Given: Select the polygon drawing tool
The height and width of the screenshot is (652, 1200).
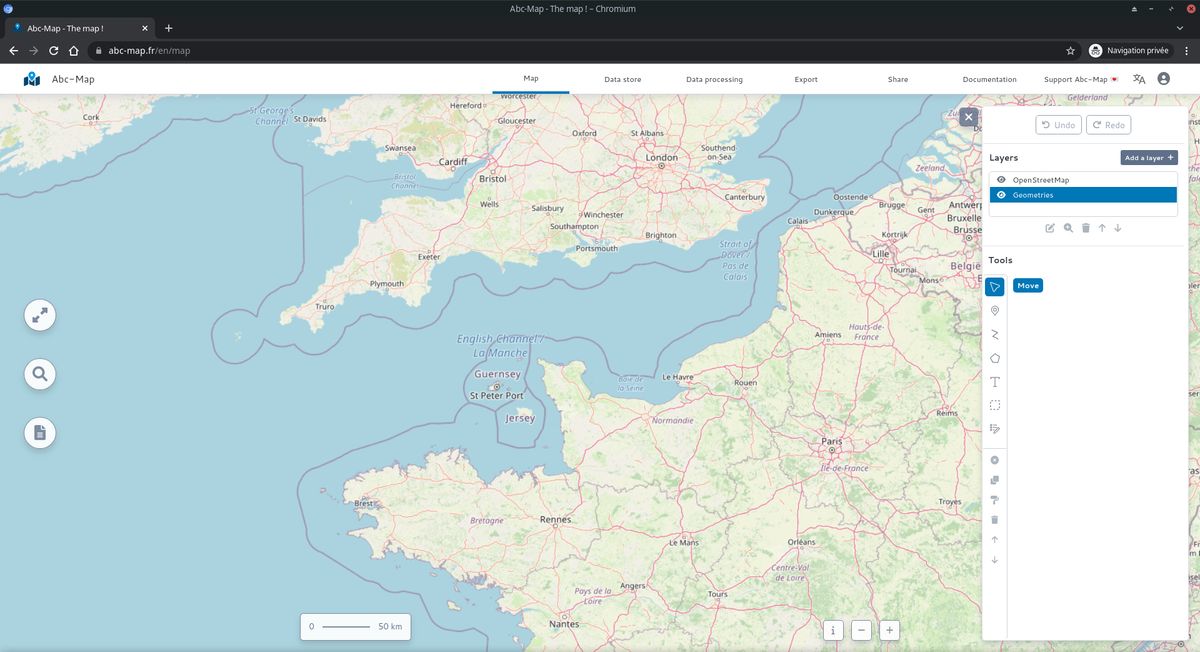Looking at the screenshot, I should 994,357.
